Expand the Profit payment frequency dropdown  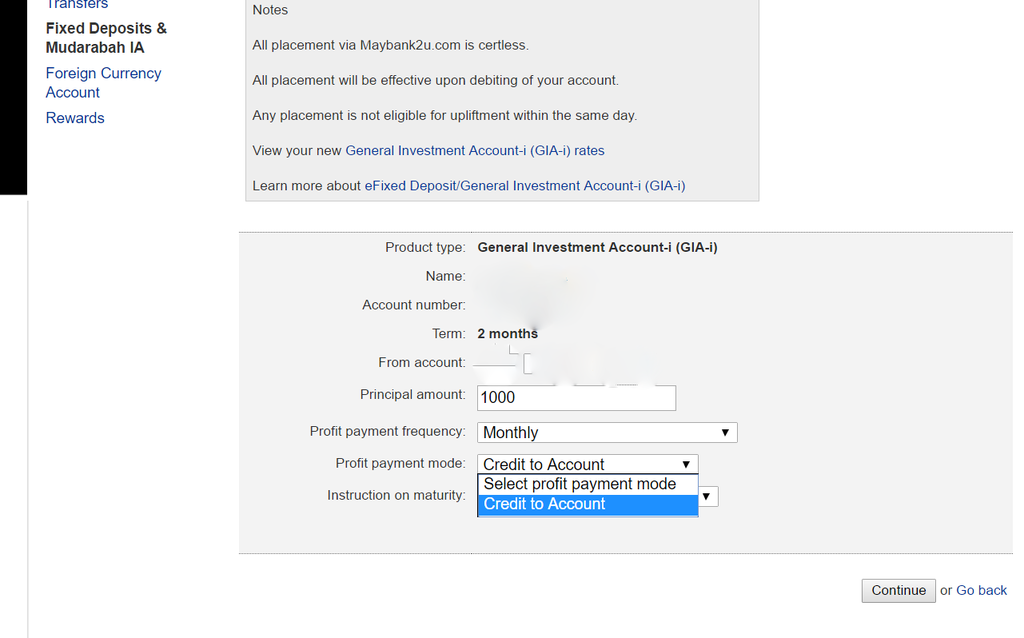click(x=607, y=433)
